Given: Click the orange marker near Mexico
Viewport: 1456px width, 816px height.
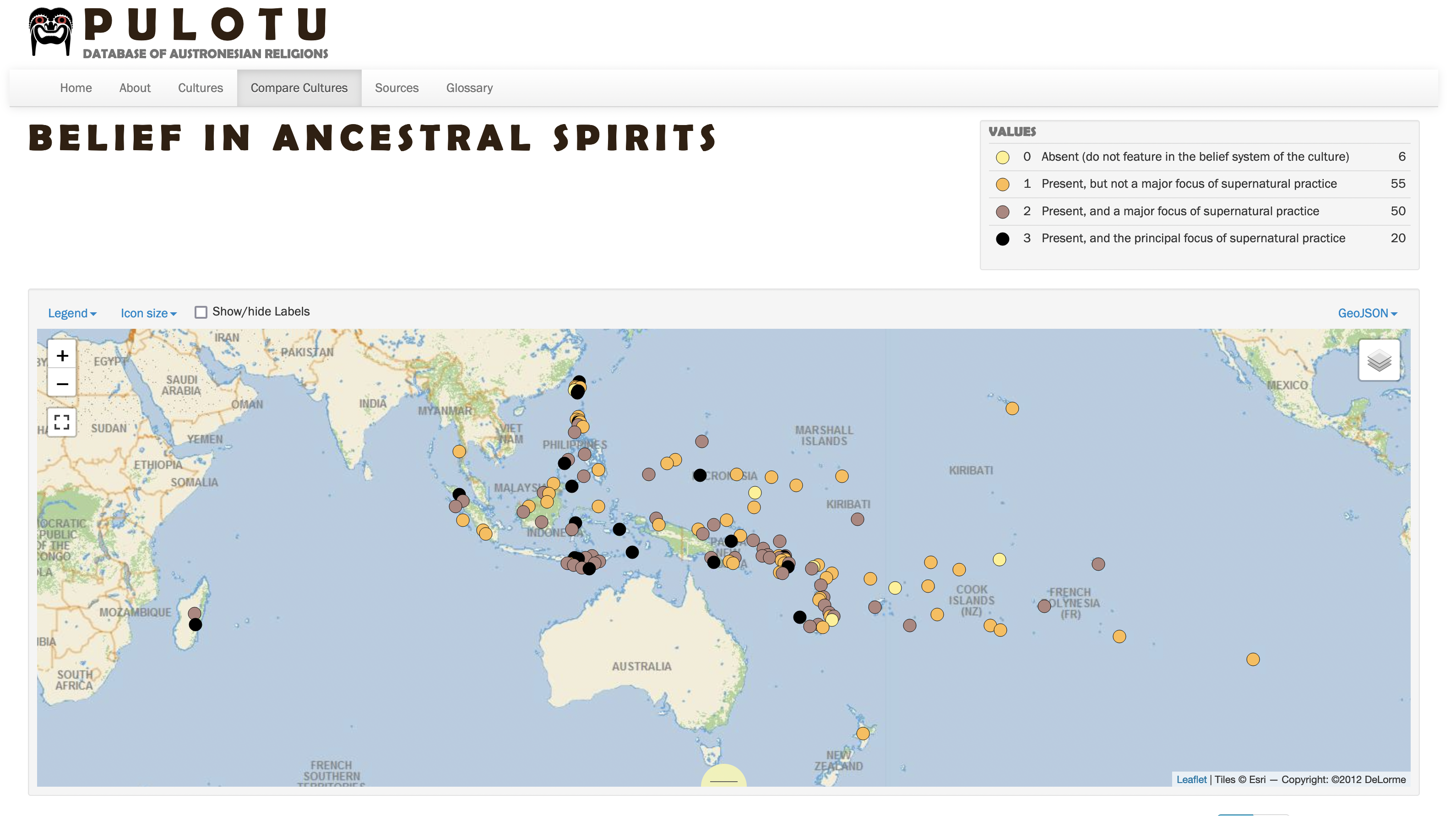Looking at the screenshot, I should pyautogui.click(x=1012, y=408).
